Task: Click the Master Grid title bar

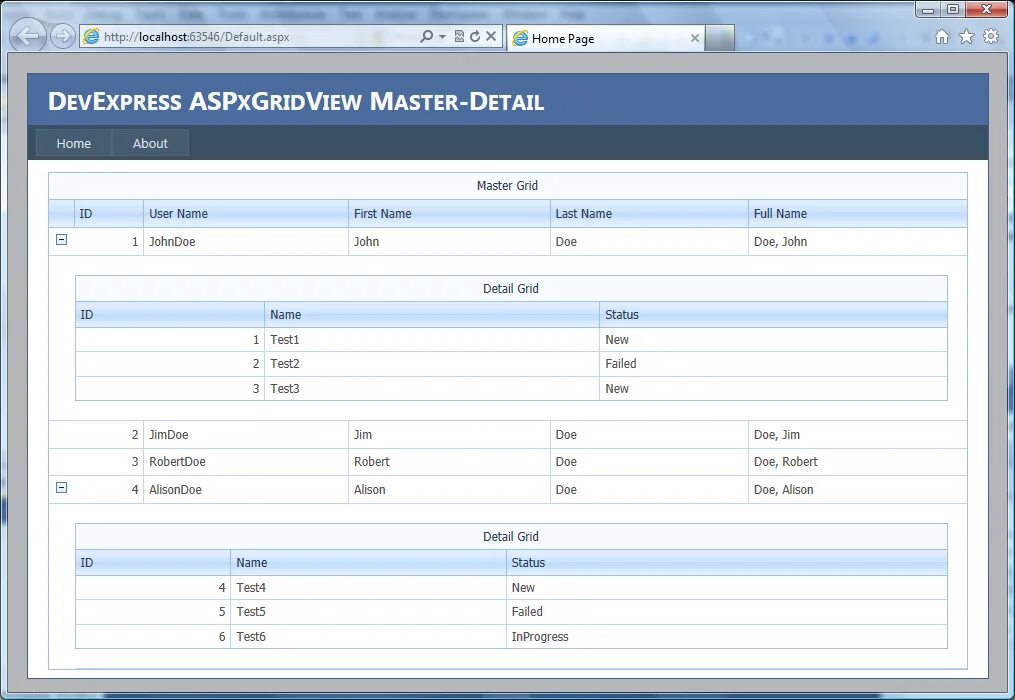Action: pos(508,186)
